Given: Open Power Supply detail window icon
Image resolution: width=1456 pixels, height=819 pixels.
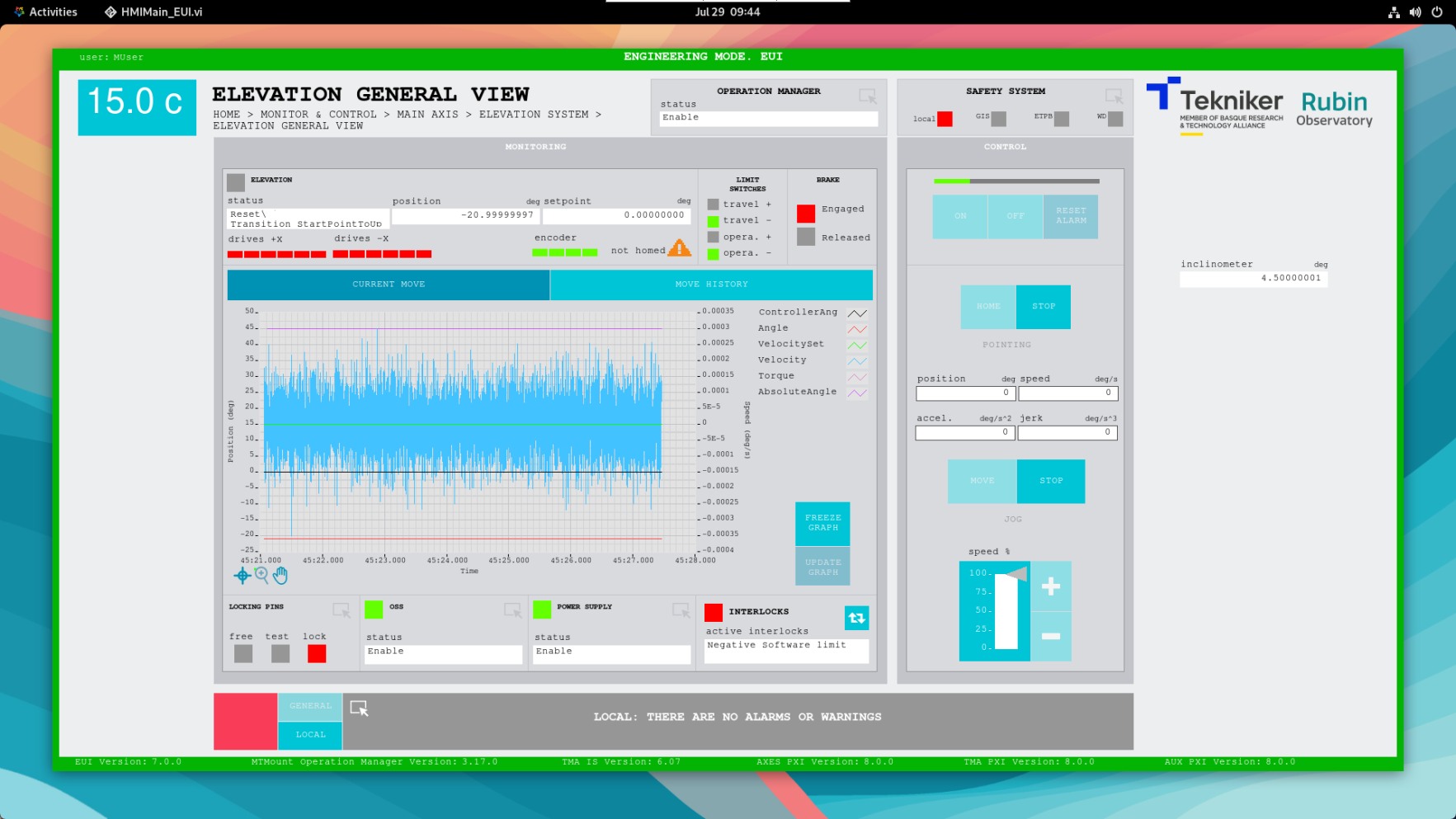Looking at the screenshot, I should pos(681,610).
